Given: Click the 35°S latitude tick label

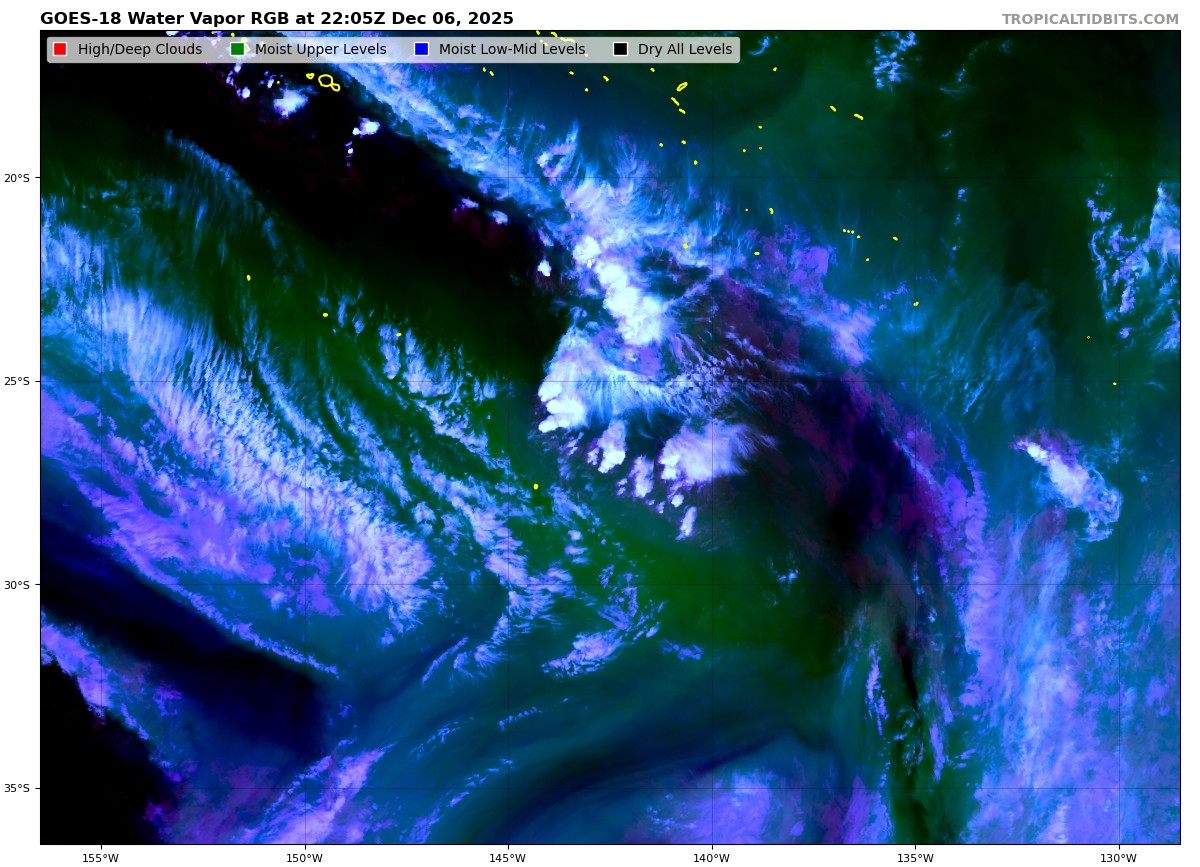Looking at the screenshot, I should [x=17, y=788].
